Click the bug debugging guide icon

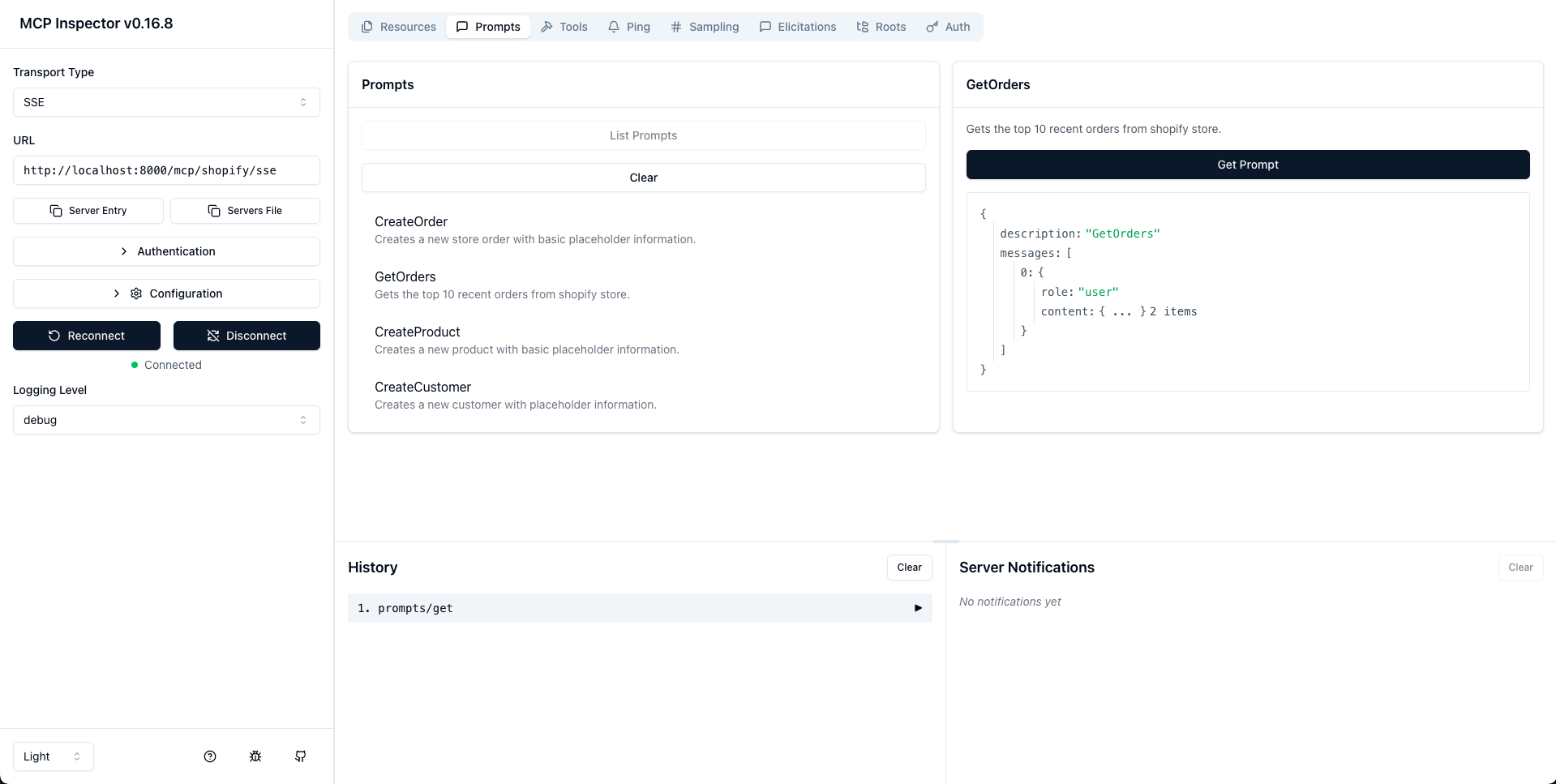[255, 756]
